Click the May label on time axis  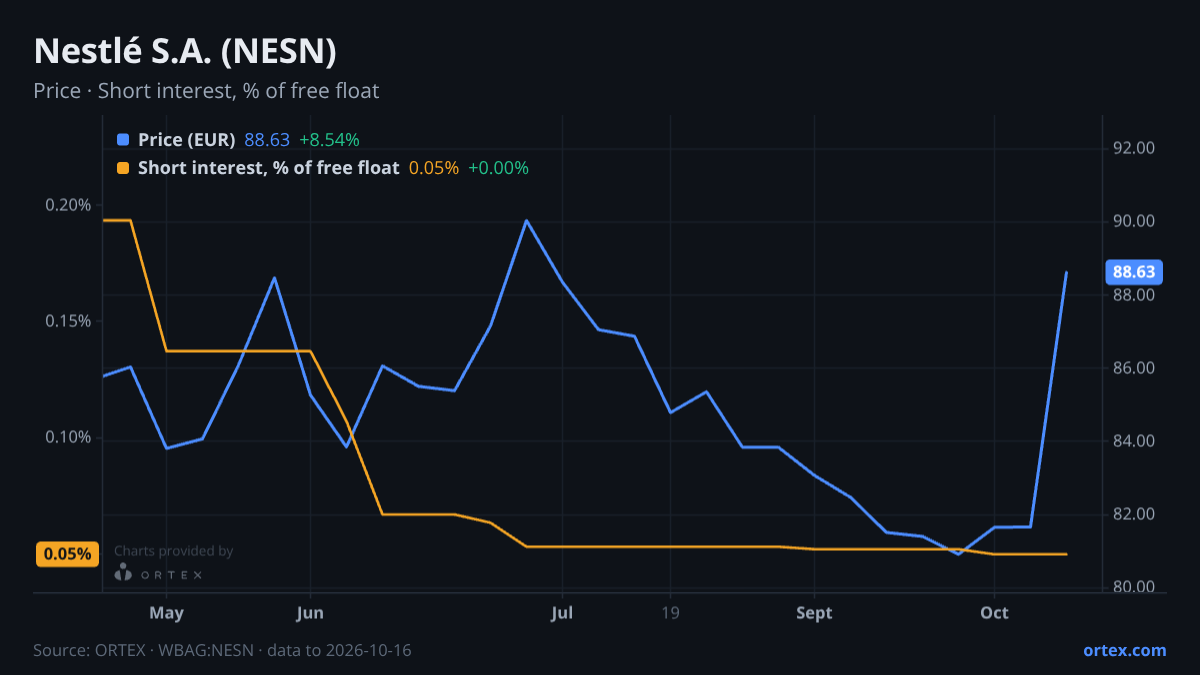tap(166, 613)
